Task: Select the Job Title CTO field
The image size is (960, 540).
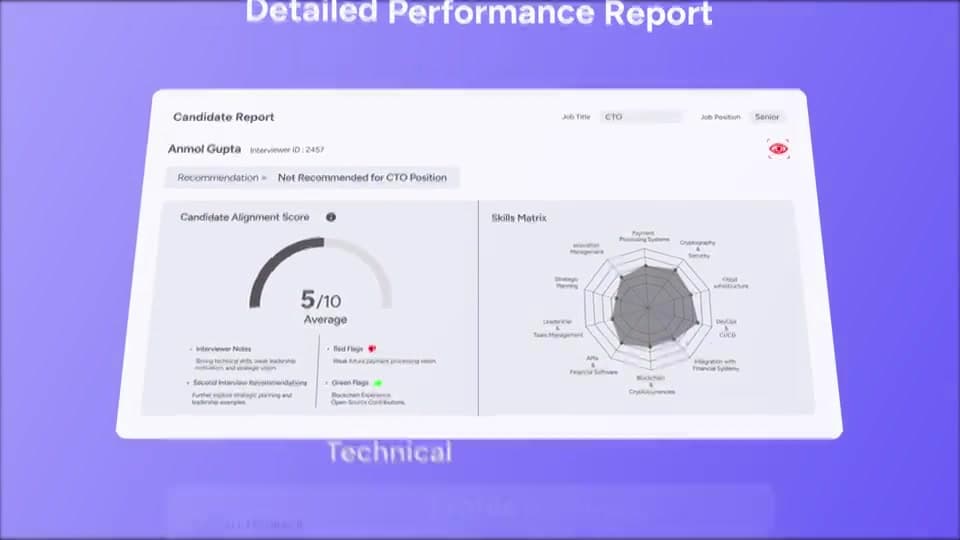Action: tap(641, 117)
